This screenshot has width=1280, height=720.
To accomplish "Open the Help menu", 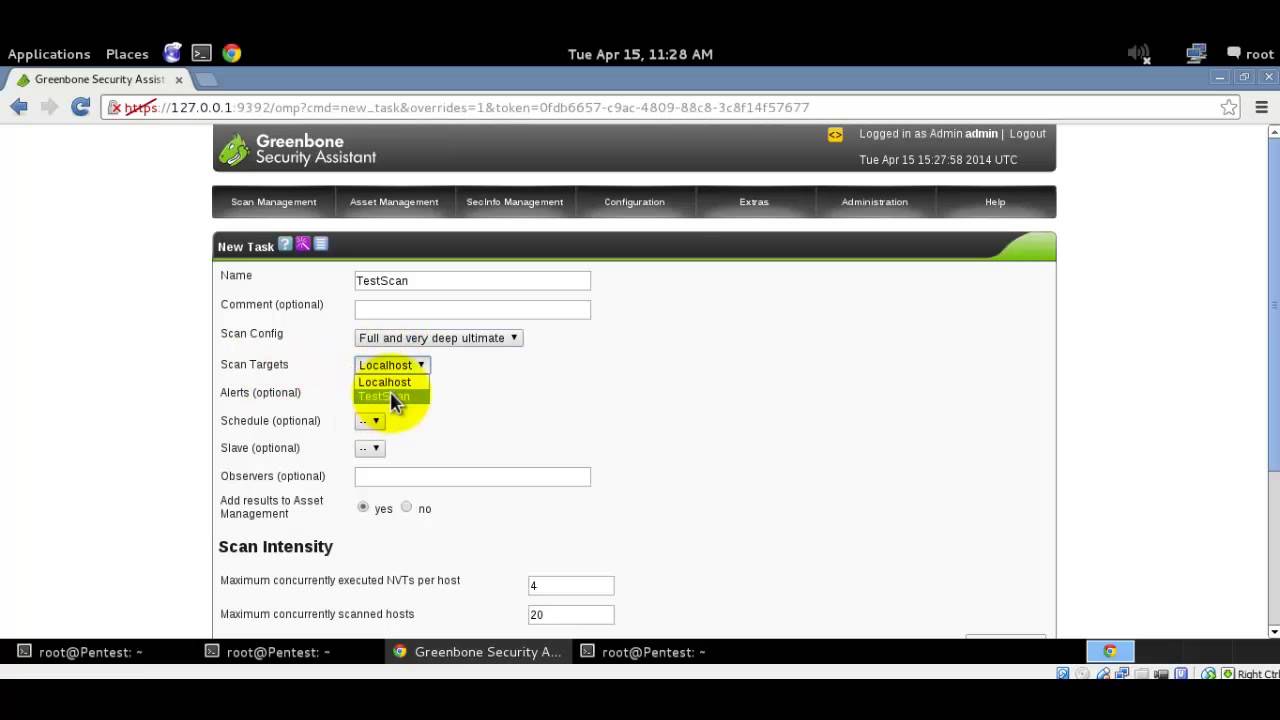I will coord(995,202).
